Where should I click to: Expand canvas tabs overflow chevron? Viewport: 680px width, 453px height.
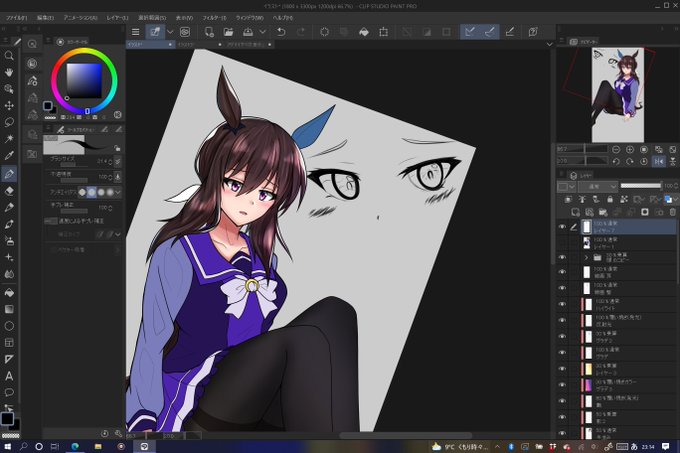(x=549, y=44)
